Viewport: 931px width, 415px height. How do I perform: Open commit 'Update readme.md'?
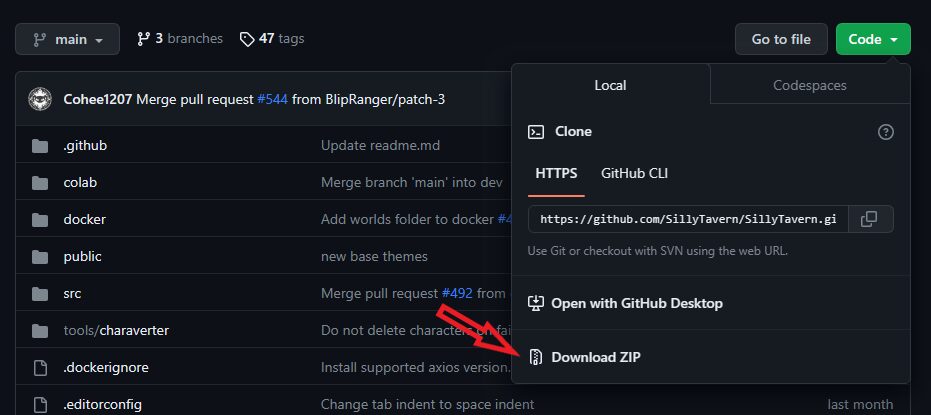click(381, 145)
